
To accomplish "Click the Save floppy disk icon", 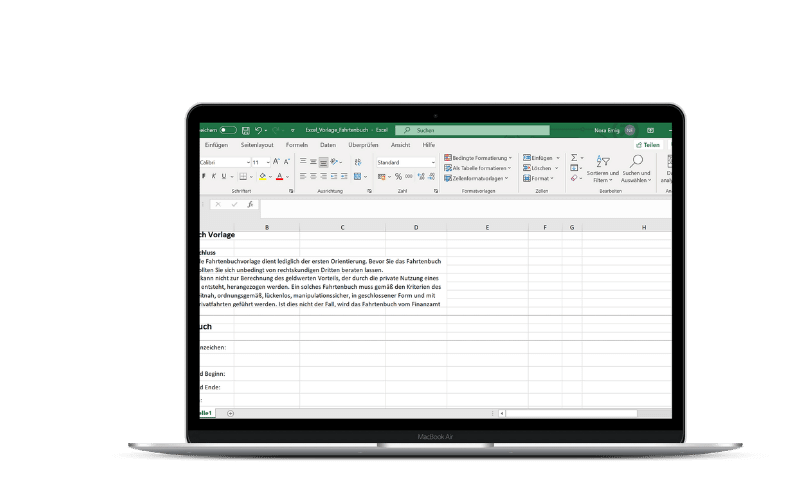I will coord(245,131).
